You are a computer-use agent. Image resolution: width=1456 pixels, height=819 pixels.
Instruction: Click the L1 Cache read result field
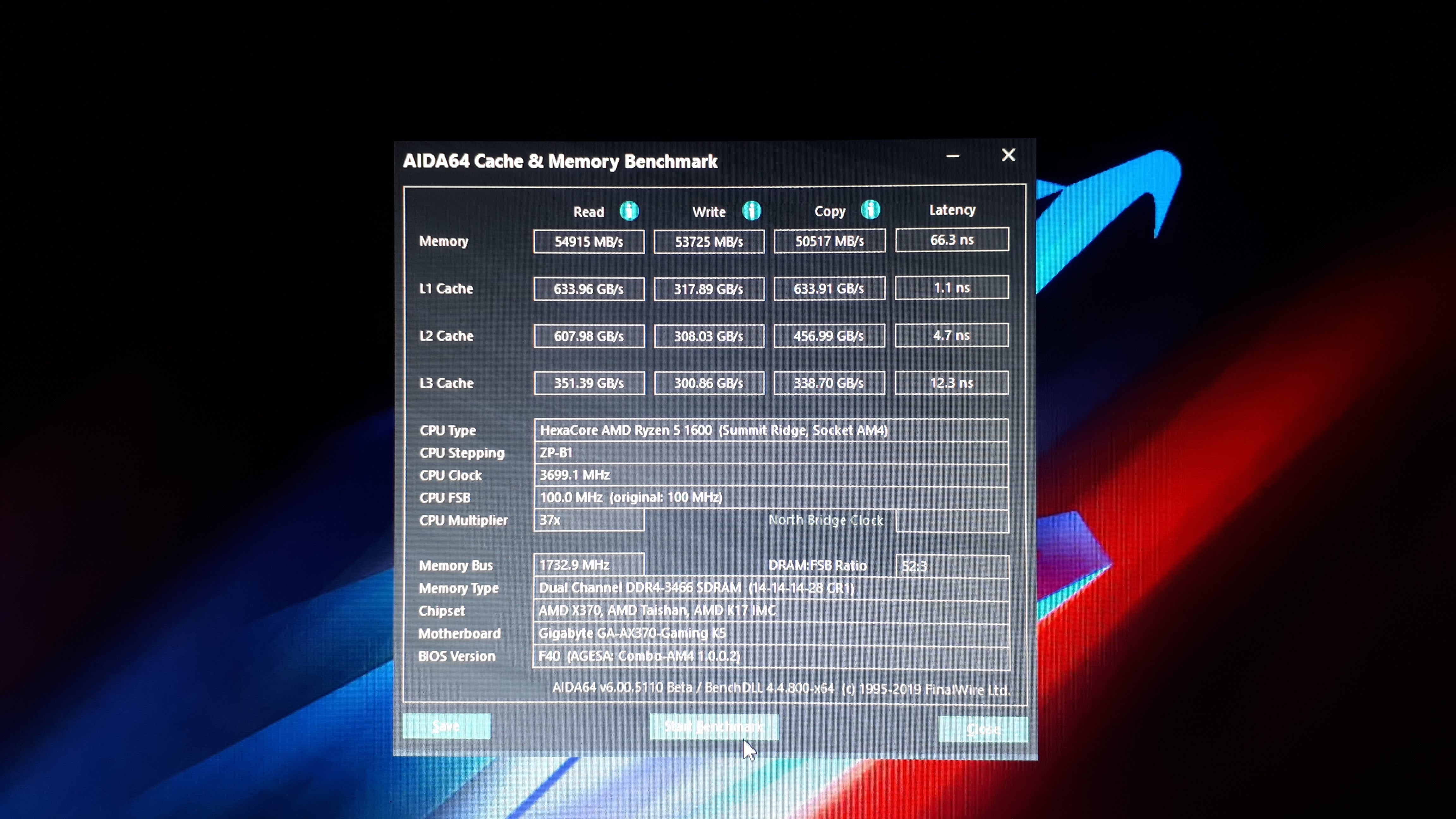588,288
